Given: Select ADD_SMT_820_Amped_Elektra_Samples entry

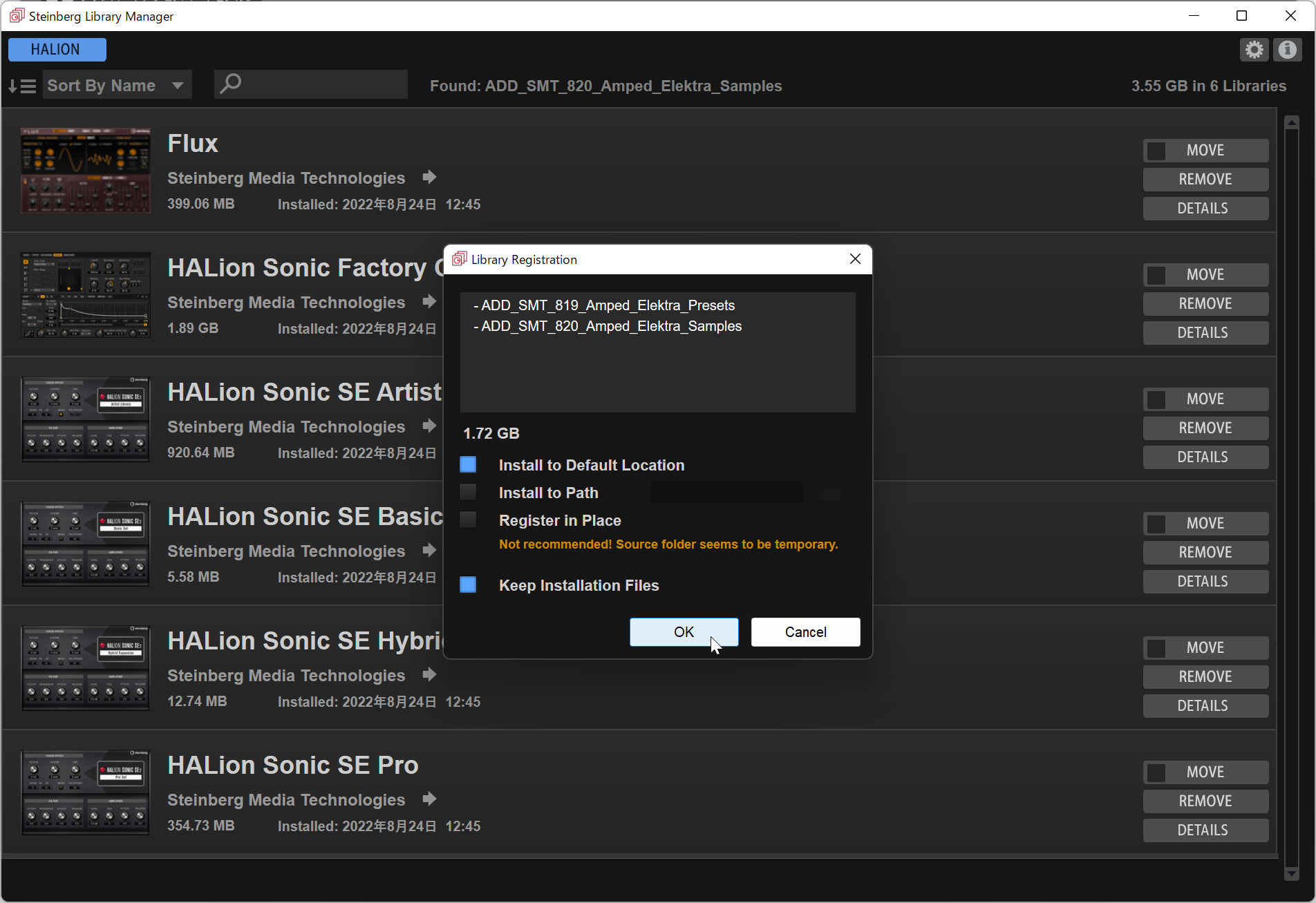Looking at the screenshot, I should [607, 326].
